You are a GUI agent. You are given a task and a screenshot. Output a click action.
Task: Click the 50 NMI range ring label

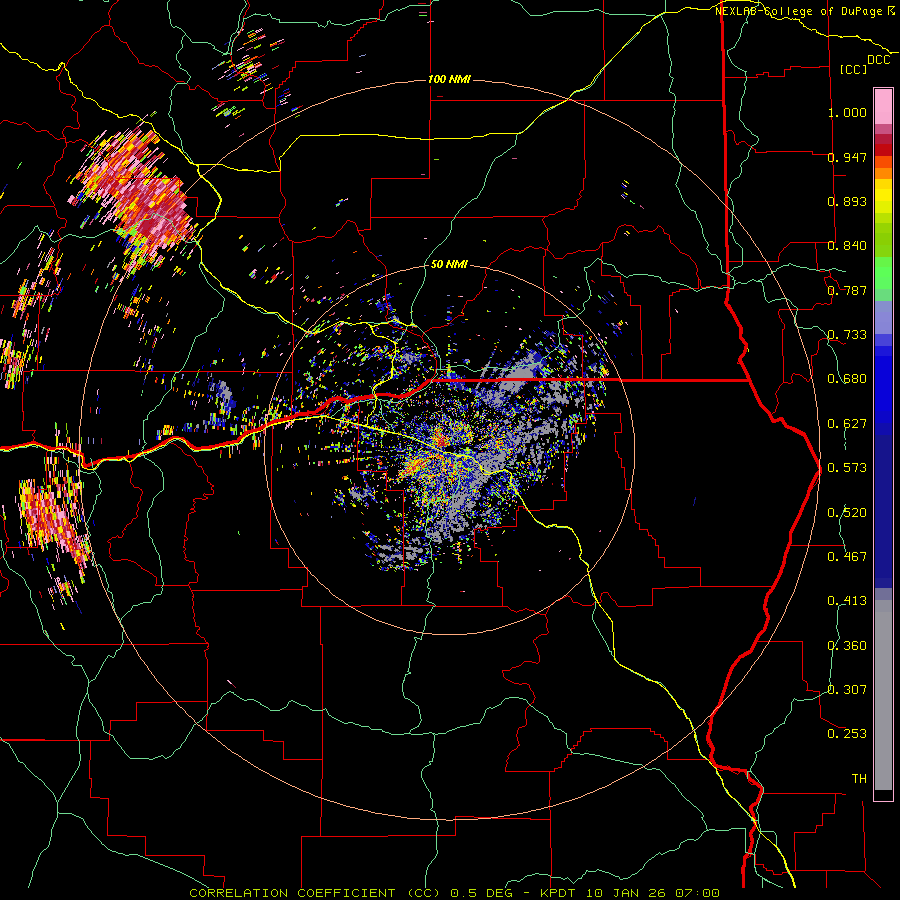[449, 264]
